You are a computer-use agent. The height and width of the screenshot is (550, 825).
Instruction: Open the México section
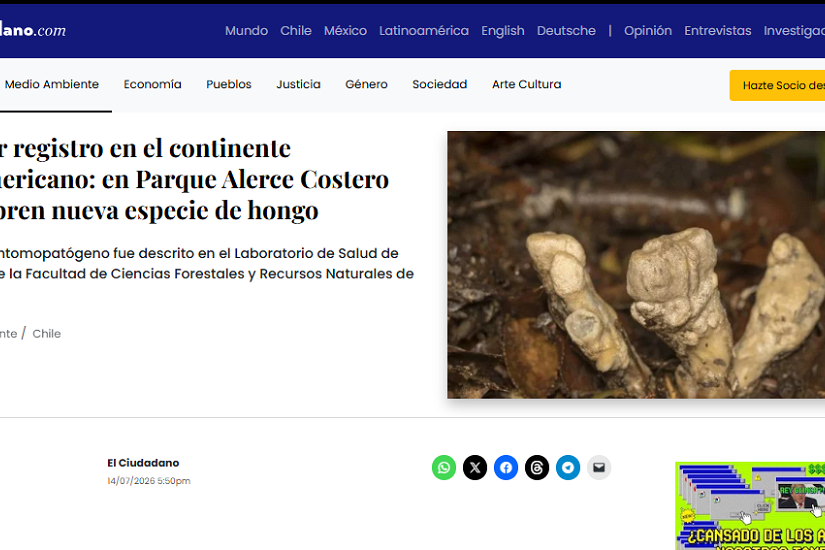(345, 31)
